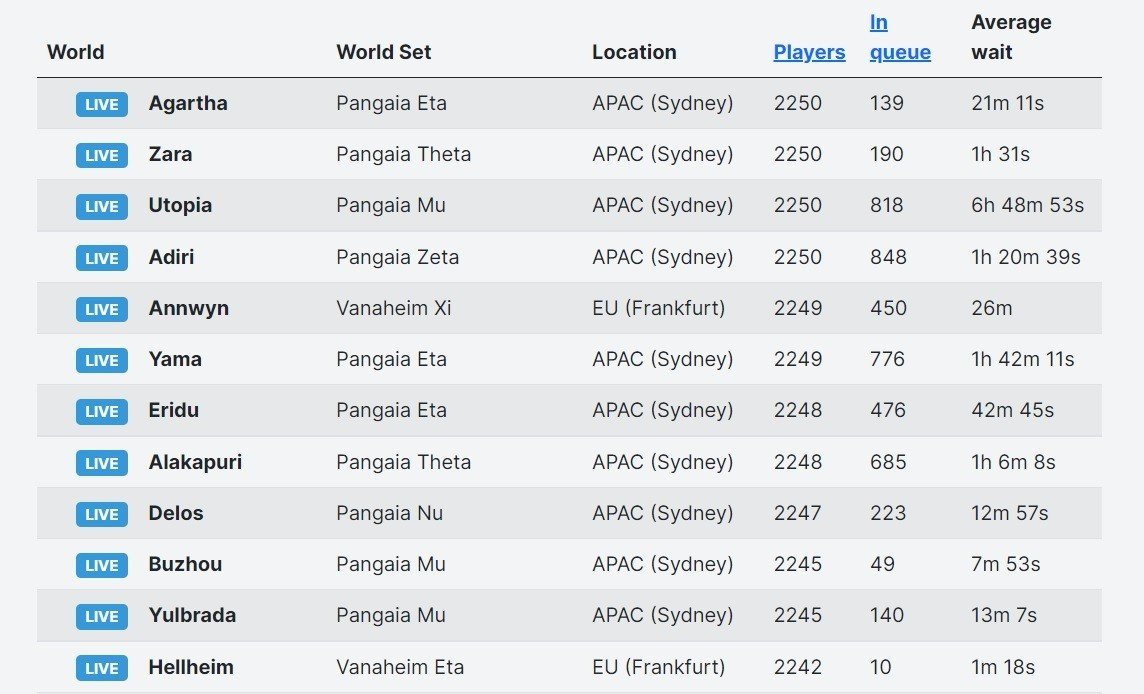The height and width of the screenshot is (694, 1144).
Task: Click the LIVE badge next to Yama
Action: (102, 360)
